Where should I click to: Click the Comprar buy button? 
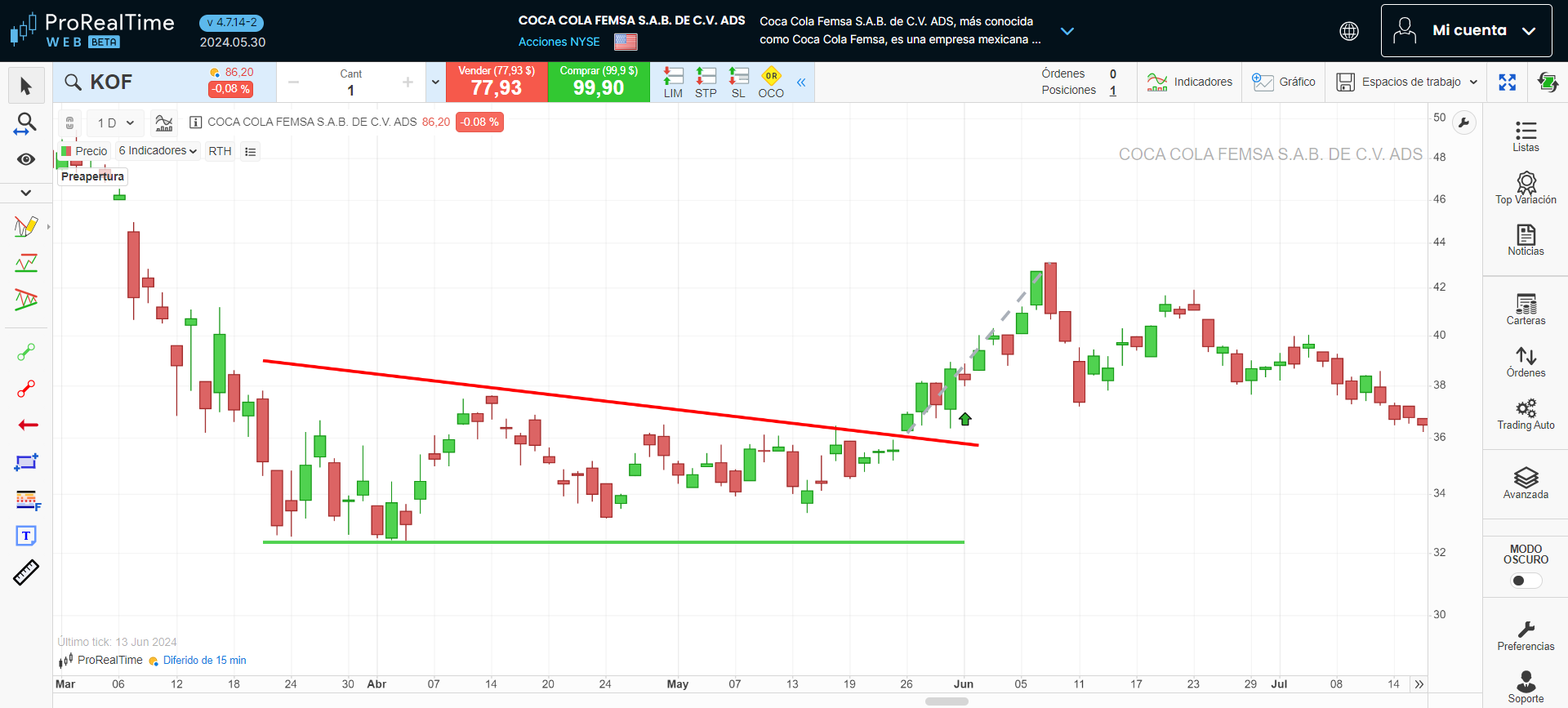599,82
